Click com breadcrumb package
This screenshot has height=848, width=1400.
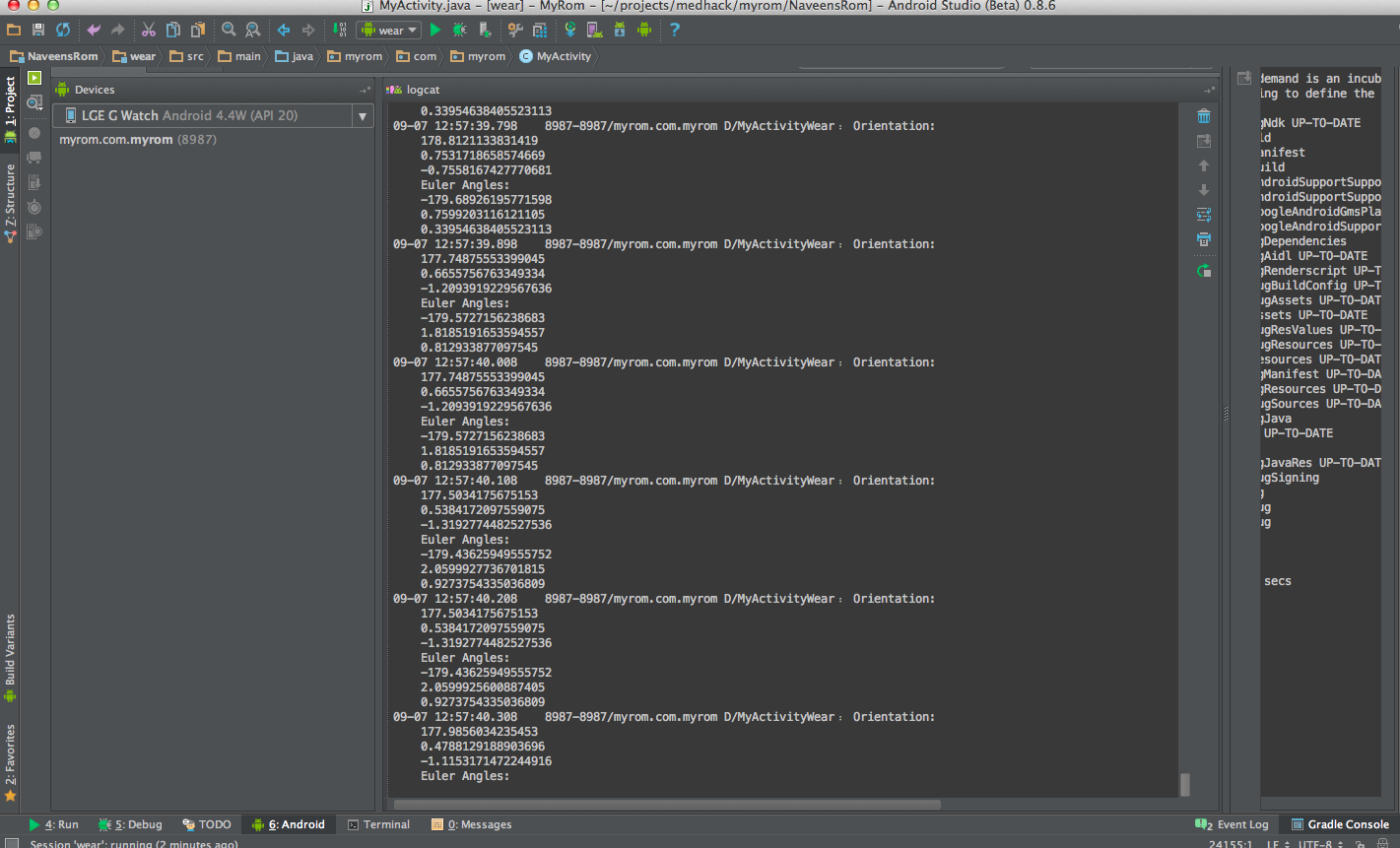417,56
